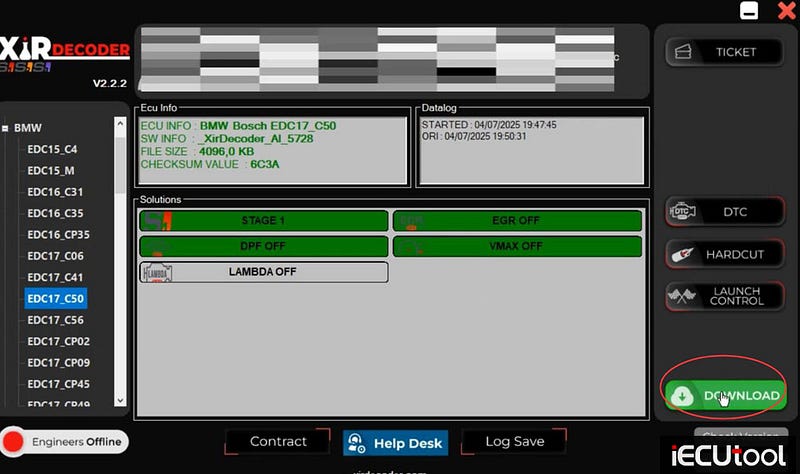Click the DPF icon on DPF OFF
The image size is (800, 474).
[157, 247]
